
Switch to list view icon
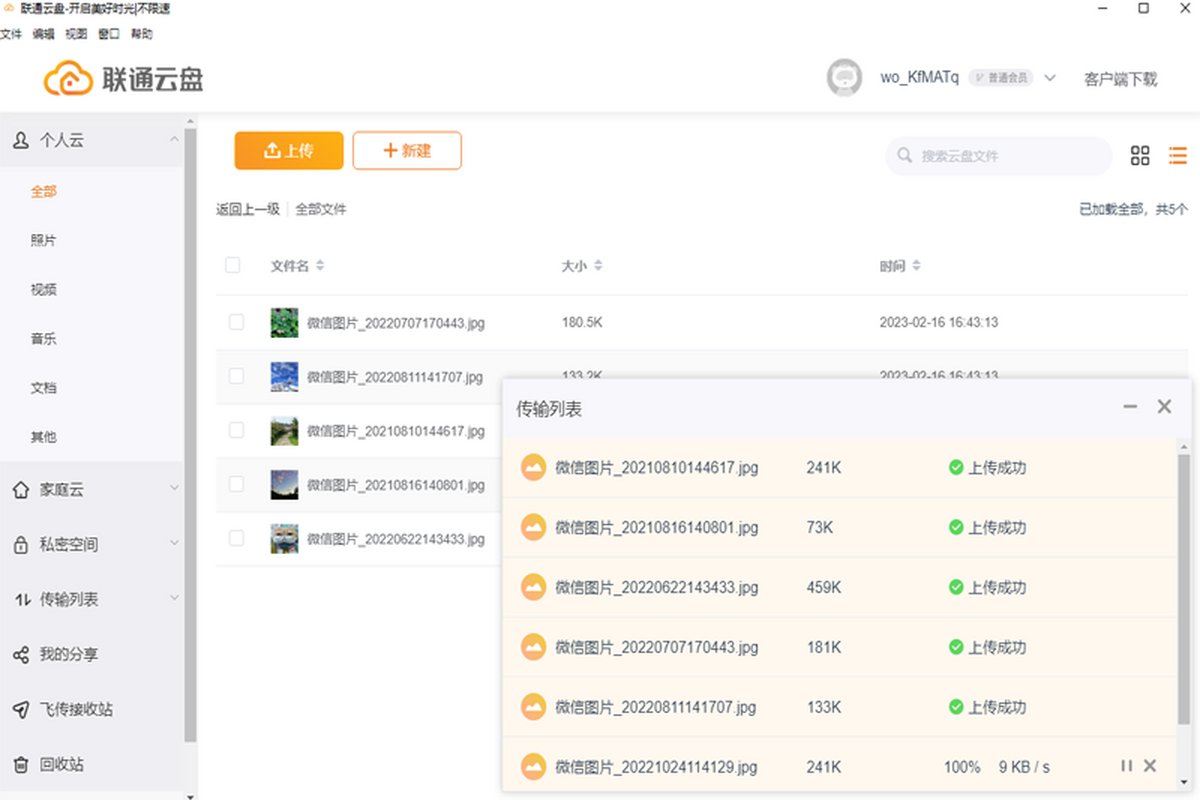1178,155
